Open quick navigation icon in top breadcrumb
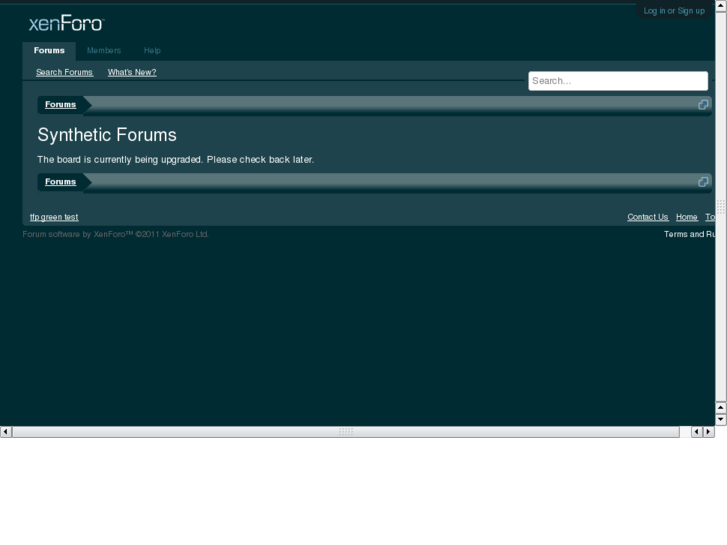Screen dimensions: 727x545 tap(703, 105)
